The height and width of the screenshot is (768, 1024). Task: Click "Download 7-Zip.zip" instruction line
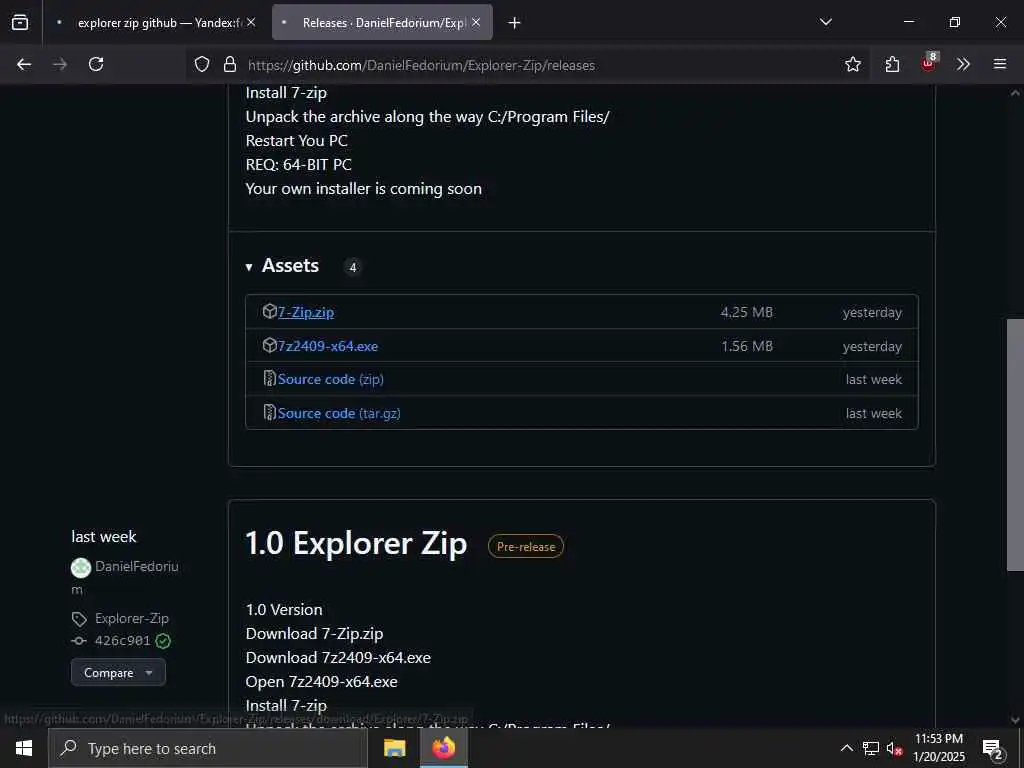[315, 633]
